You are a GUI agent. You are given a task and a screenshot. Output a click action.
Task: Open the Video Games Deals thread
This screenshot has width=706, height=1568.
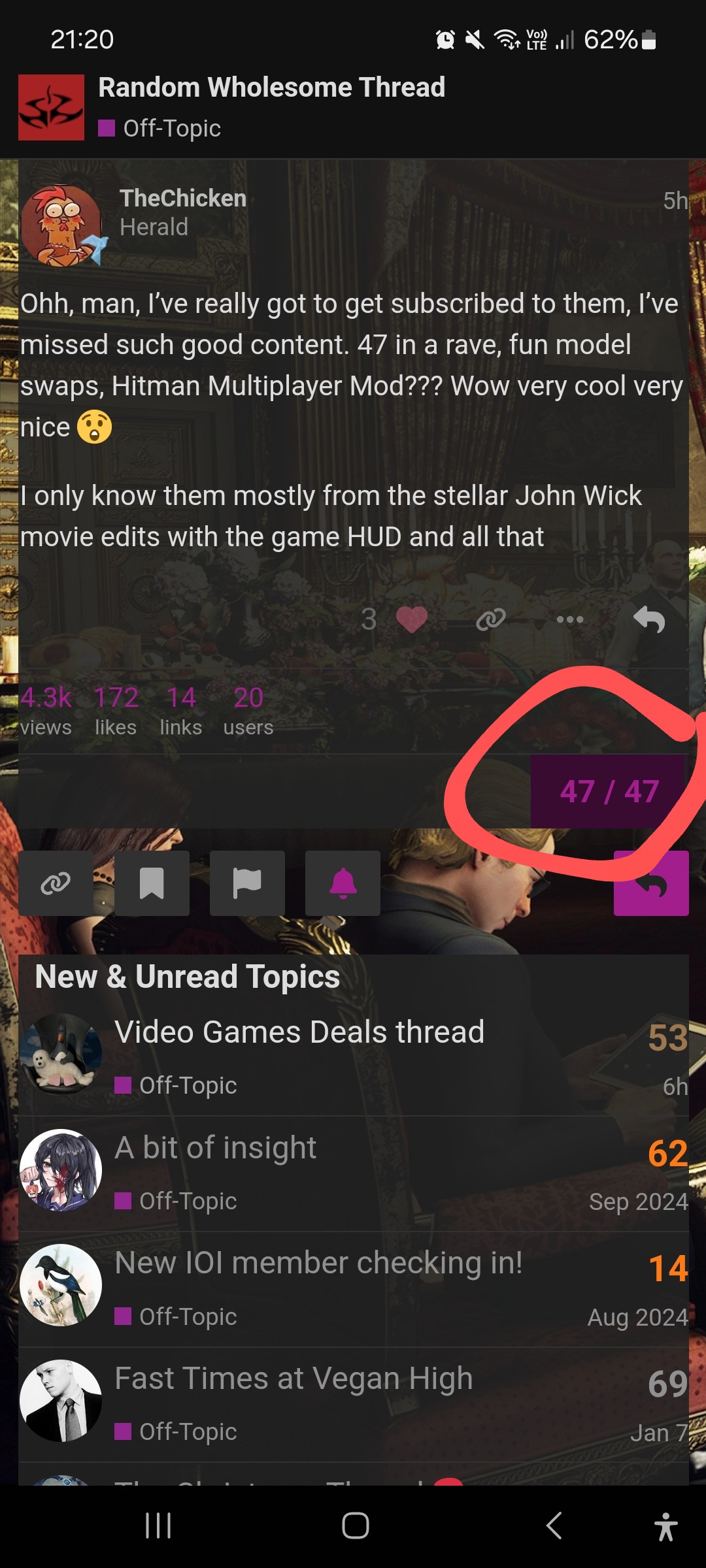[299, 1032]
